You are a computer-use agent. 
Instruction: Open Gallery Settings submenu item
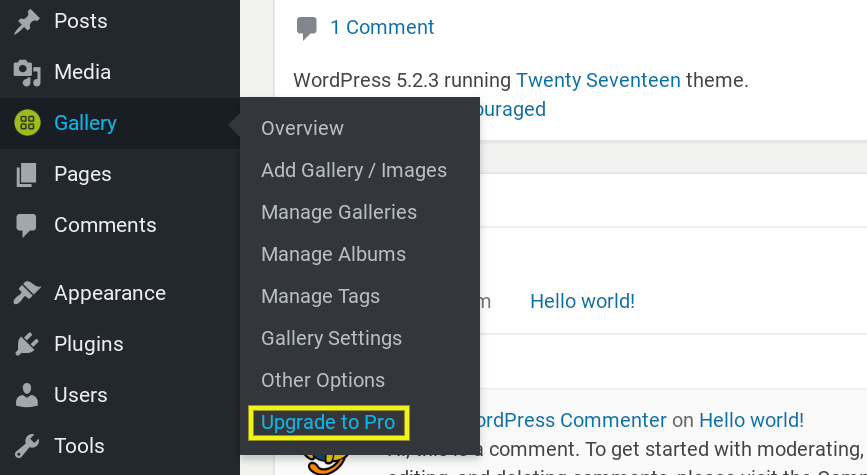pyautogui.click(x=332, y=338)
